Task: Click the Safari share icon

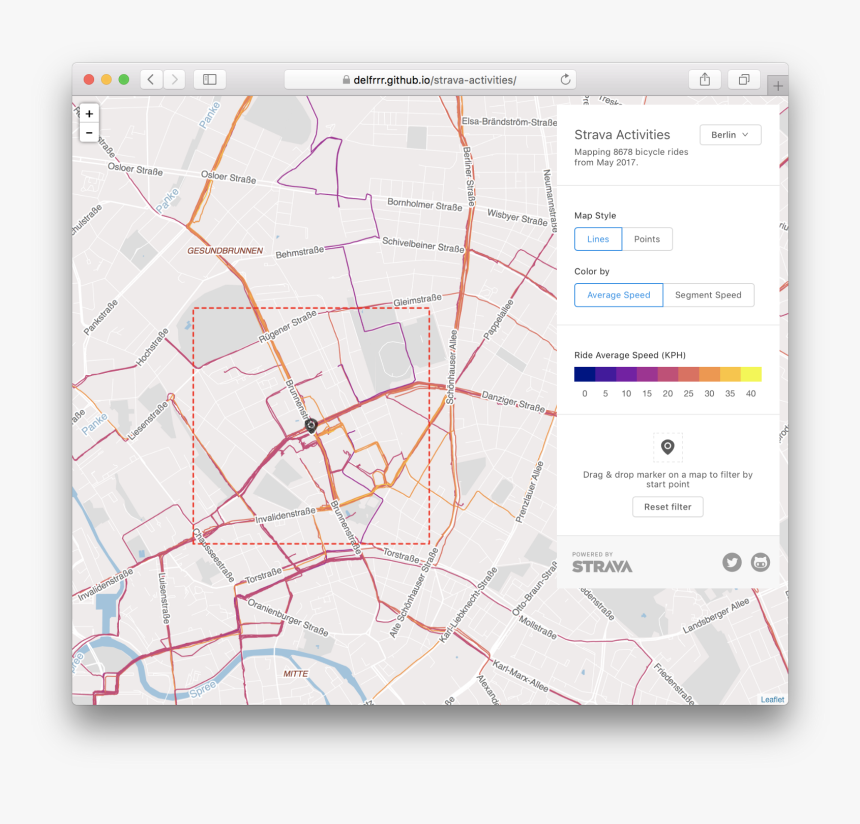Action: tap(705, 79)
